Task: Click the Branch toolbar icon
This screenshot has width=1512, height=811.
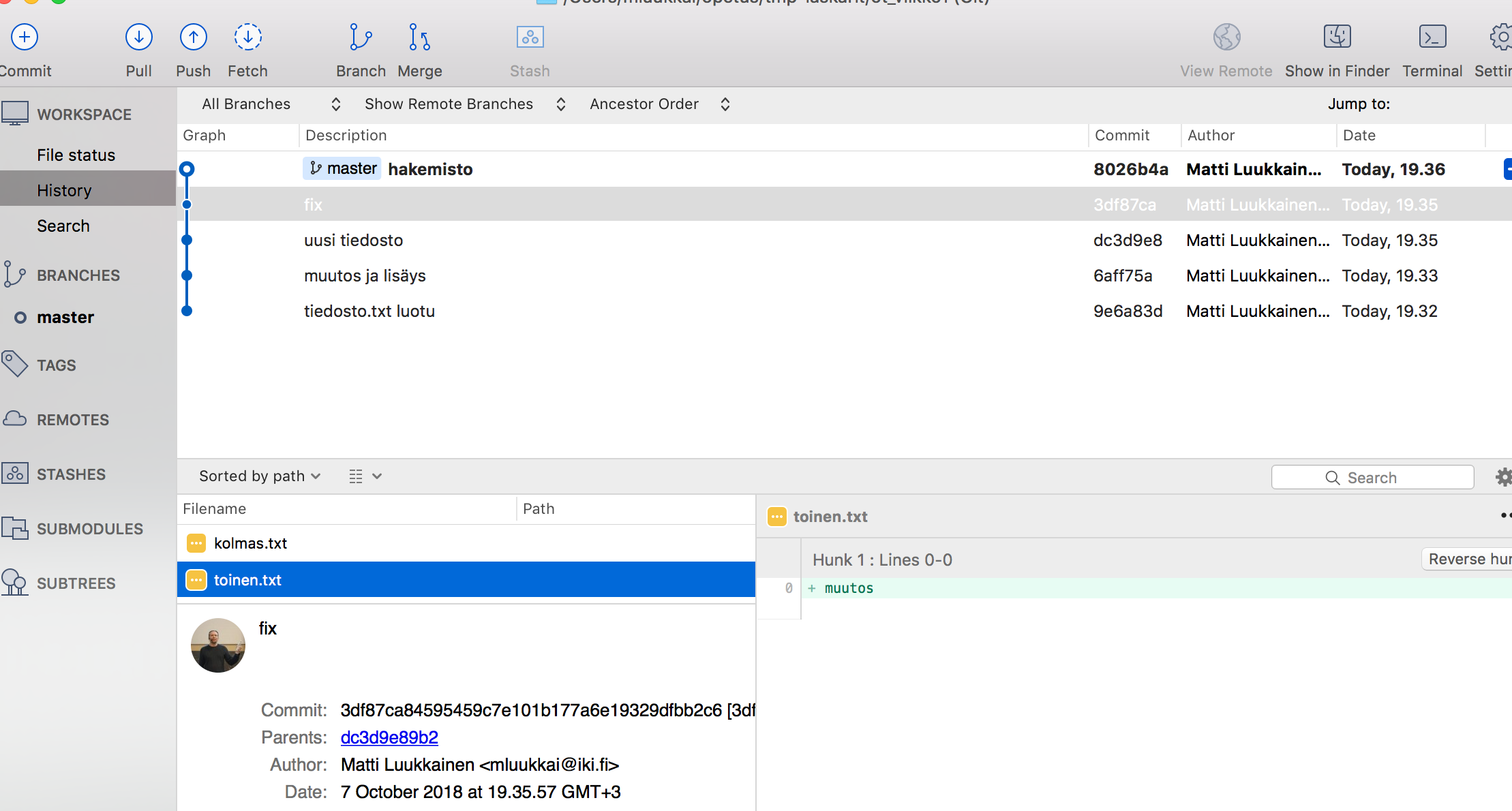Action: 361,37
